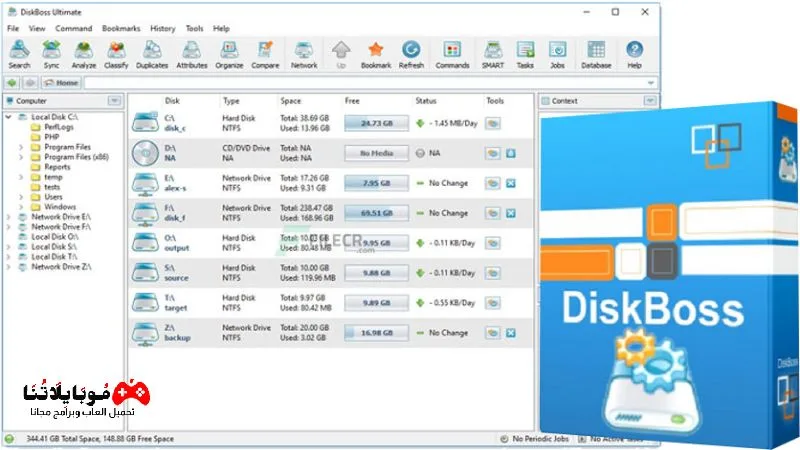Open the Computer panel dropdown

115,101
